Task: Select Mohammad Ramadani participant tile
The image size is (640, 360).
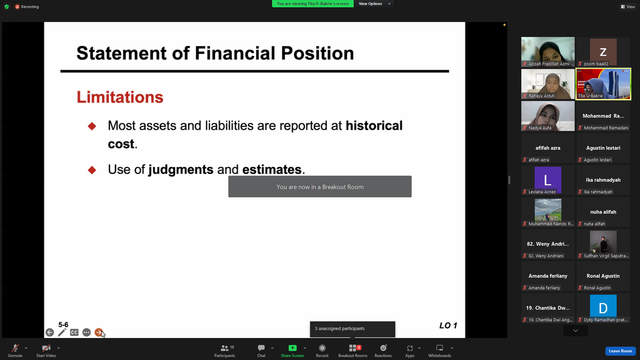Action: (x=603, y=116)
